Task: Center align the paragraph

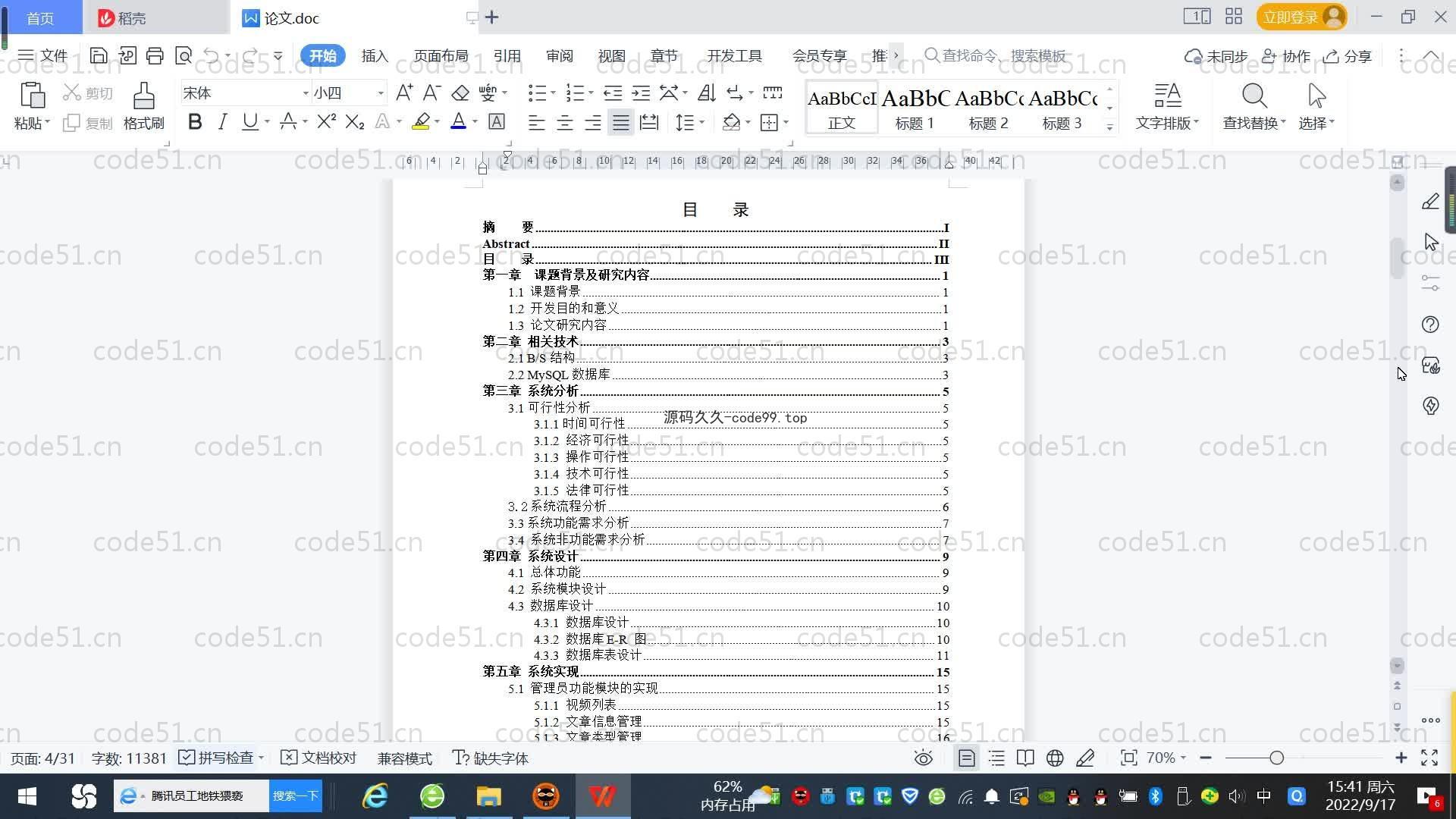Action: [564, 122]
